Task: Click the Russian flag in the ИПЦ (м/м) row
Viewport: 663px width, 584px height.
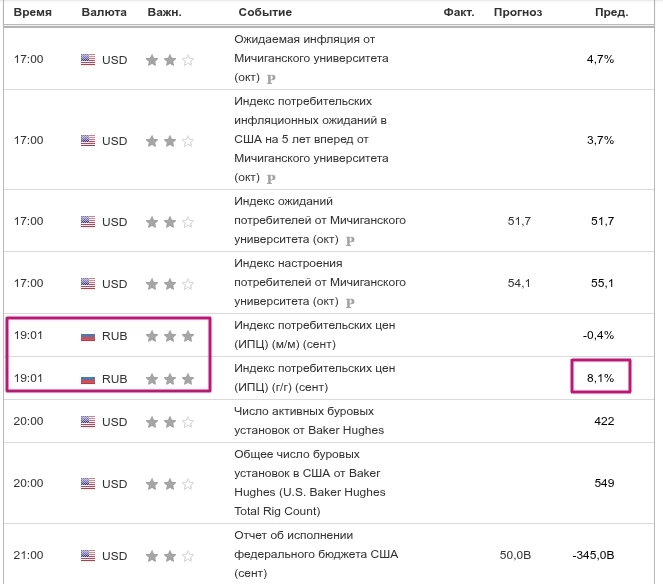Action: pos(88,336)
